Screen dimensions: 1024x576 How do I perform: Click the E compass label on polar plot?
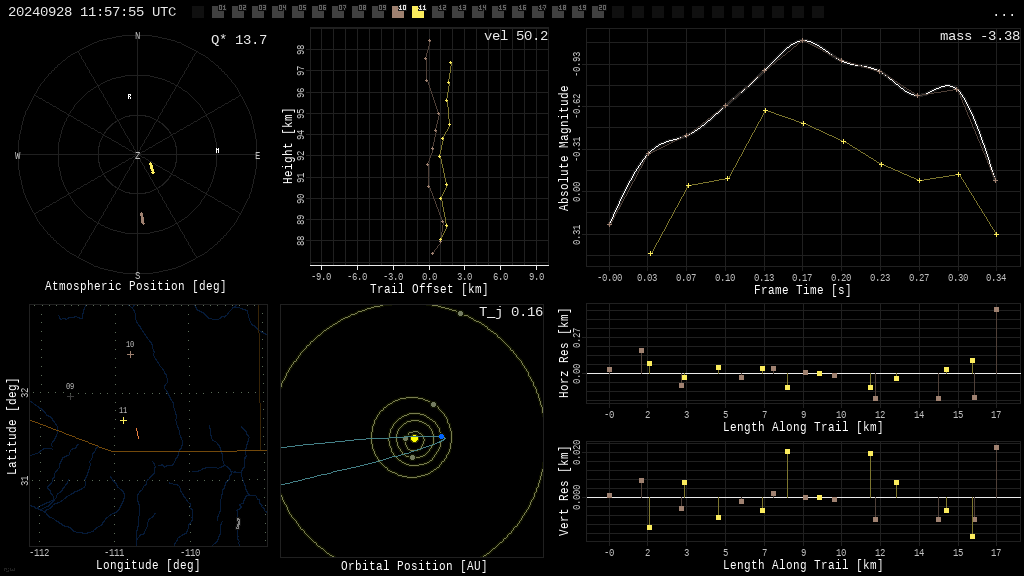(x=257, y=155)
